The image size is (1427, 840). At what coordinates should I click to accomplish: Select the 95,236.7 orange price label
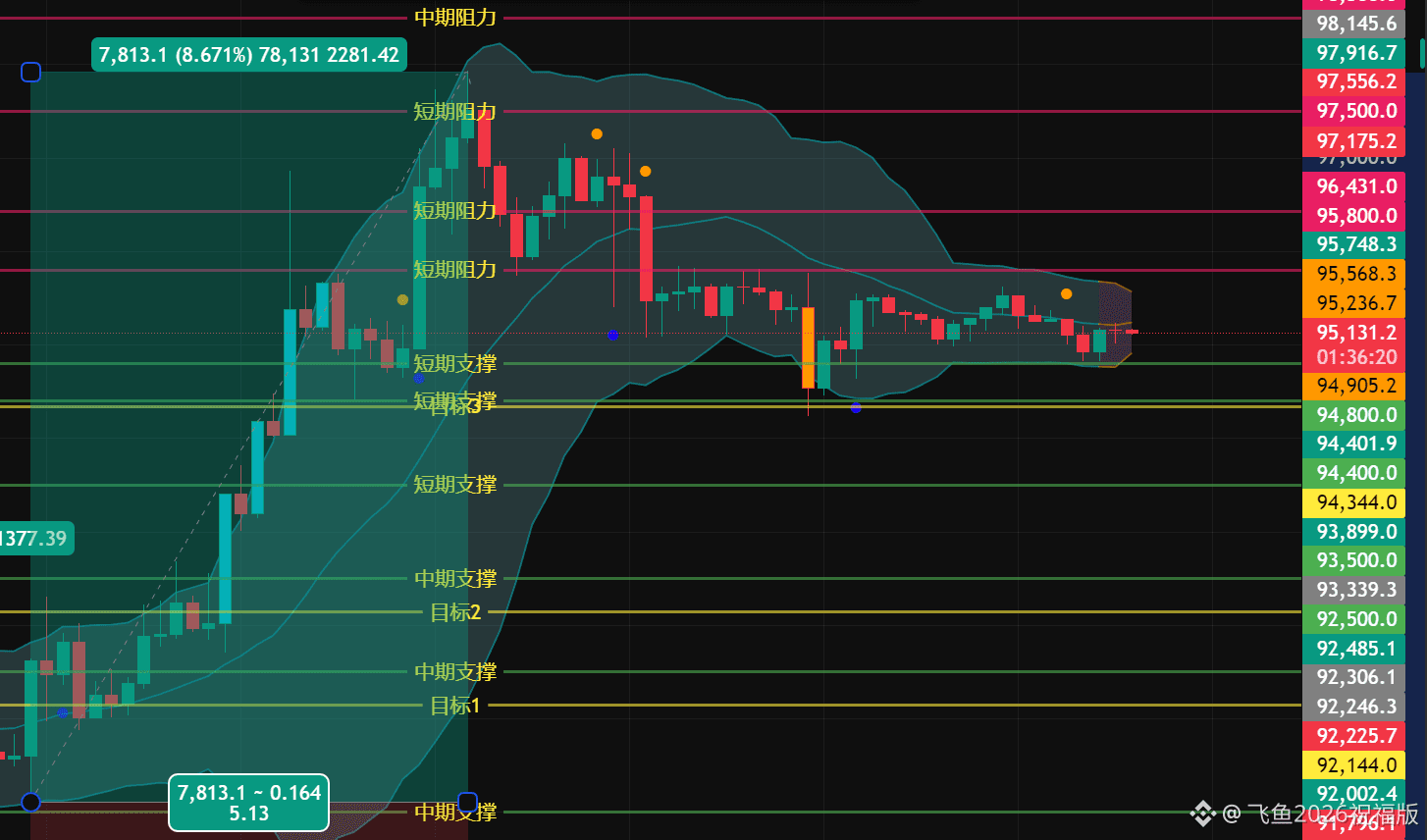click(1354, 303)
